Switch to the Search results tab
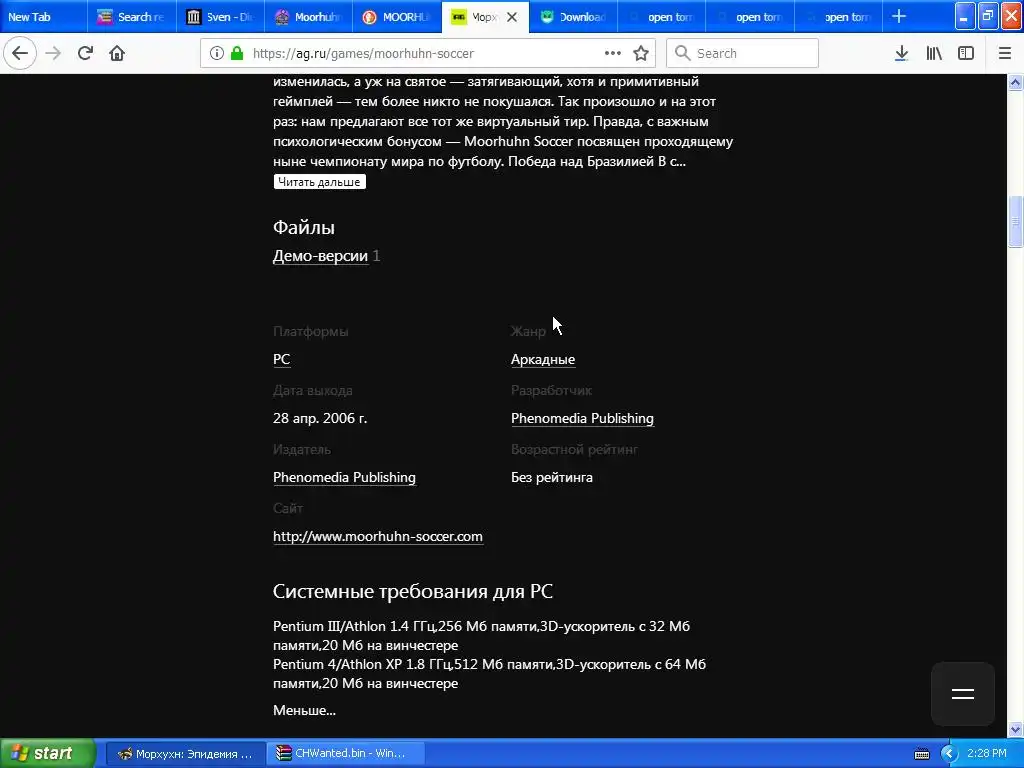Image resolution: width=1024 pixels, height=768 pixels. [x=131, y=17]
